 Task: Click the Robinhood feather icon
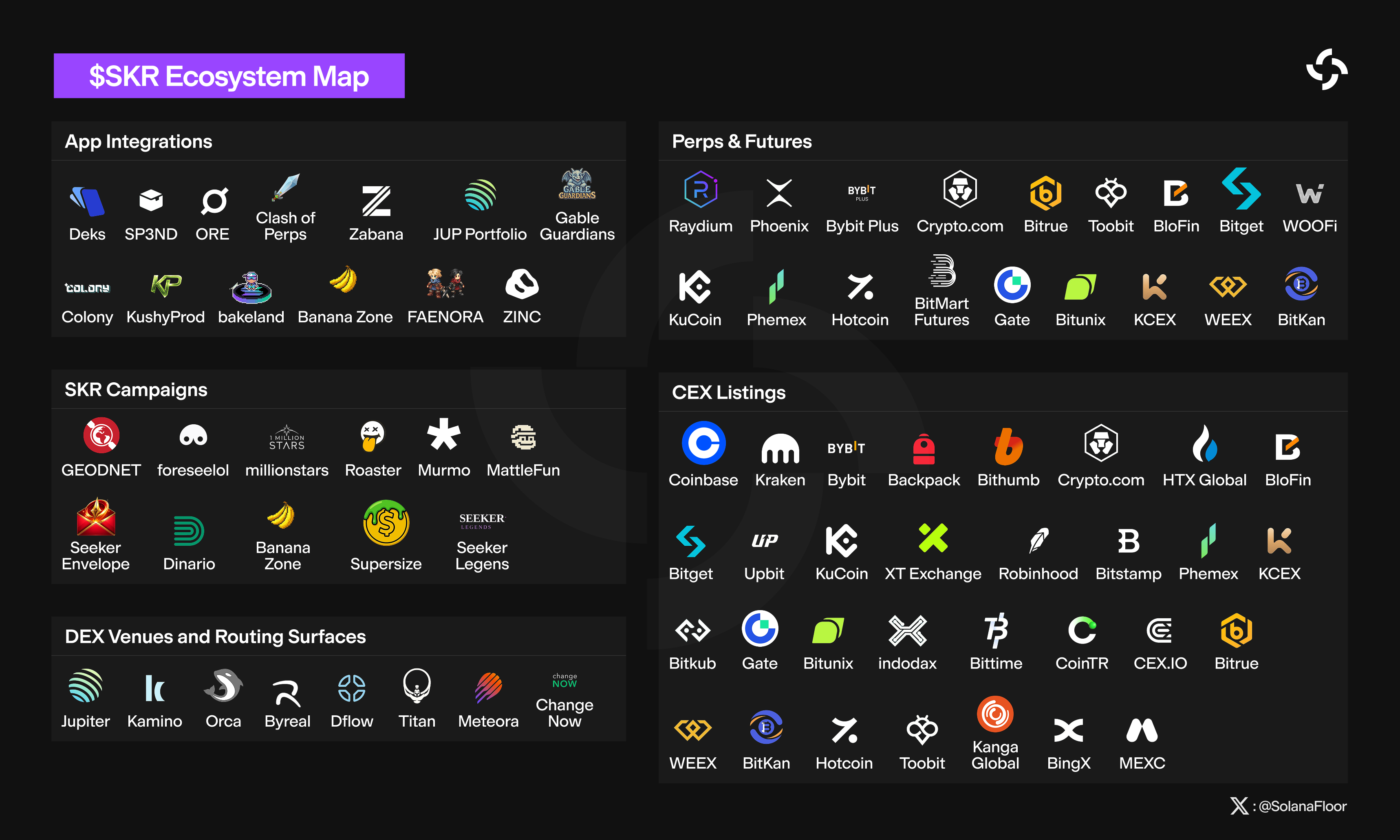tap(1038, 540)
